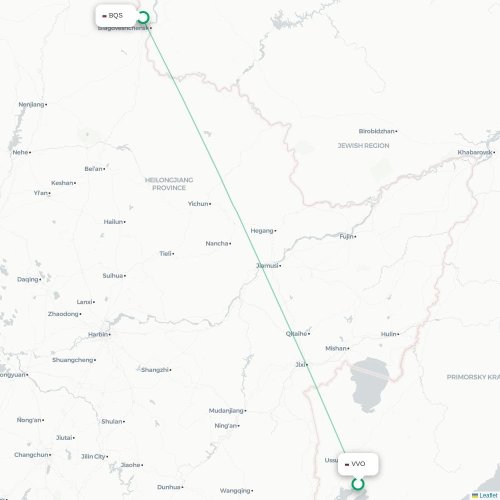The image size is (500, 500).
Task: Click the Jewish Region label
Action: click(363, 146)
